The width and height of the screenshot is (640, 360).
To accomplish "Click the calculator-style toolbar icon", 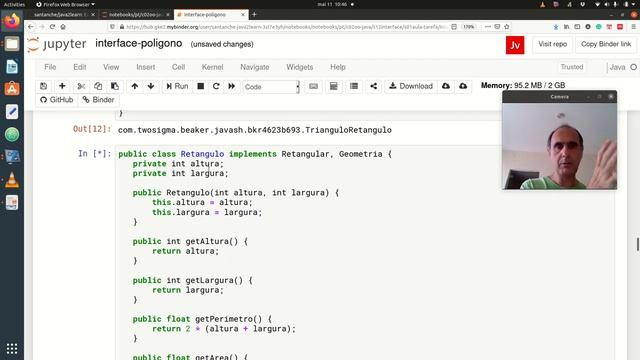I will (x=333, y=86).
